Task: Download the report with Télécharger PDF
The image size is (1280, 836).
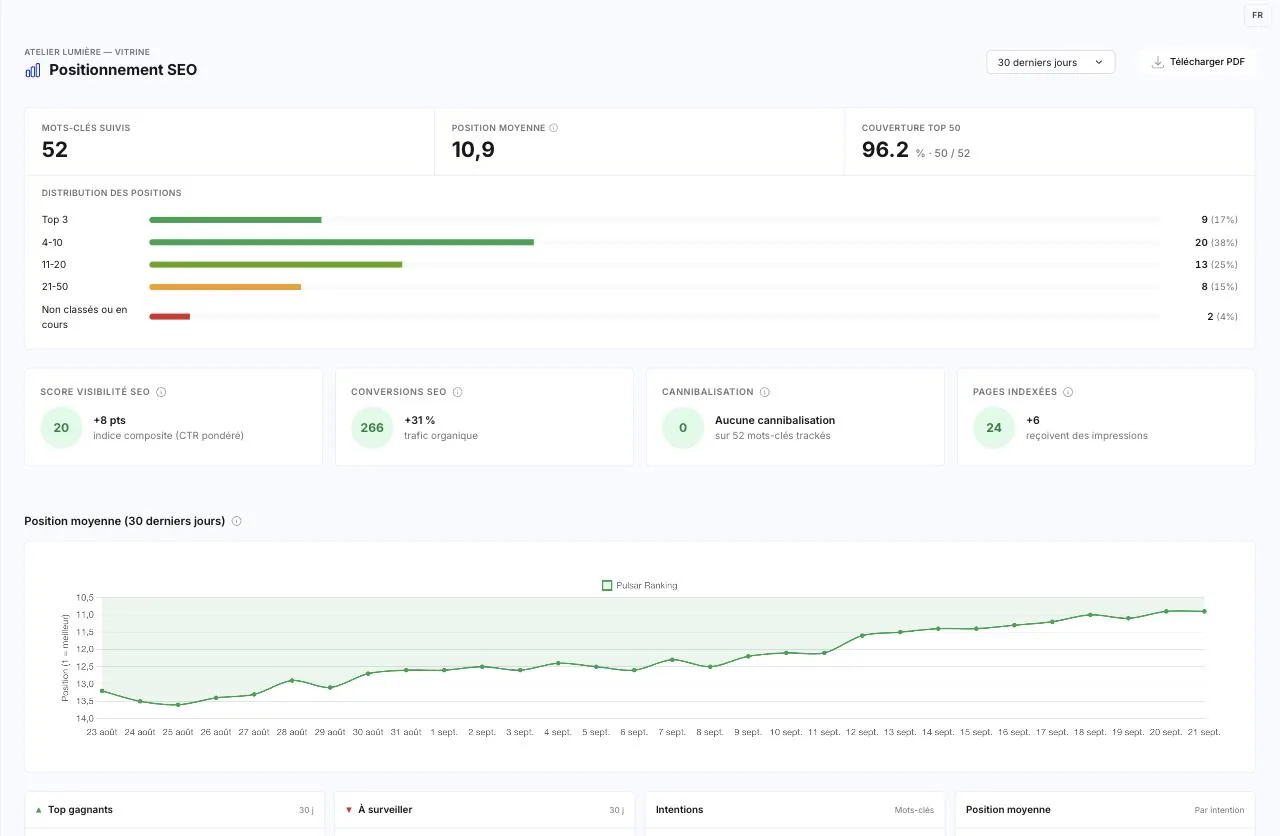Action: coord(1197,62)
